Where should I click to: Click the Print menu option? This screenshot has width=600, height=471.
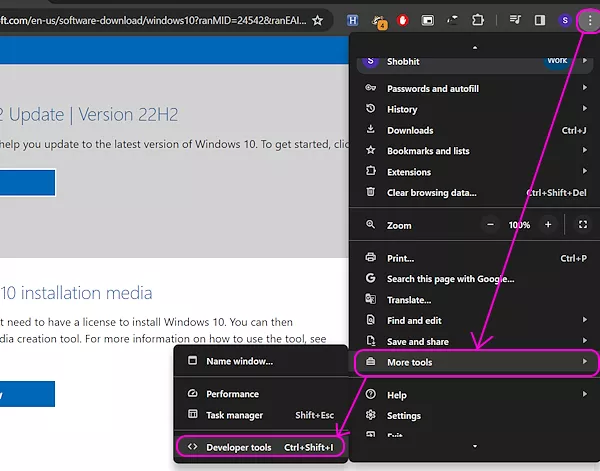[x=400, y=258]
